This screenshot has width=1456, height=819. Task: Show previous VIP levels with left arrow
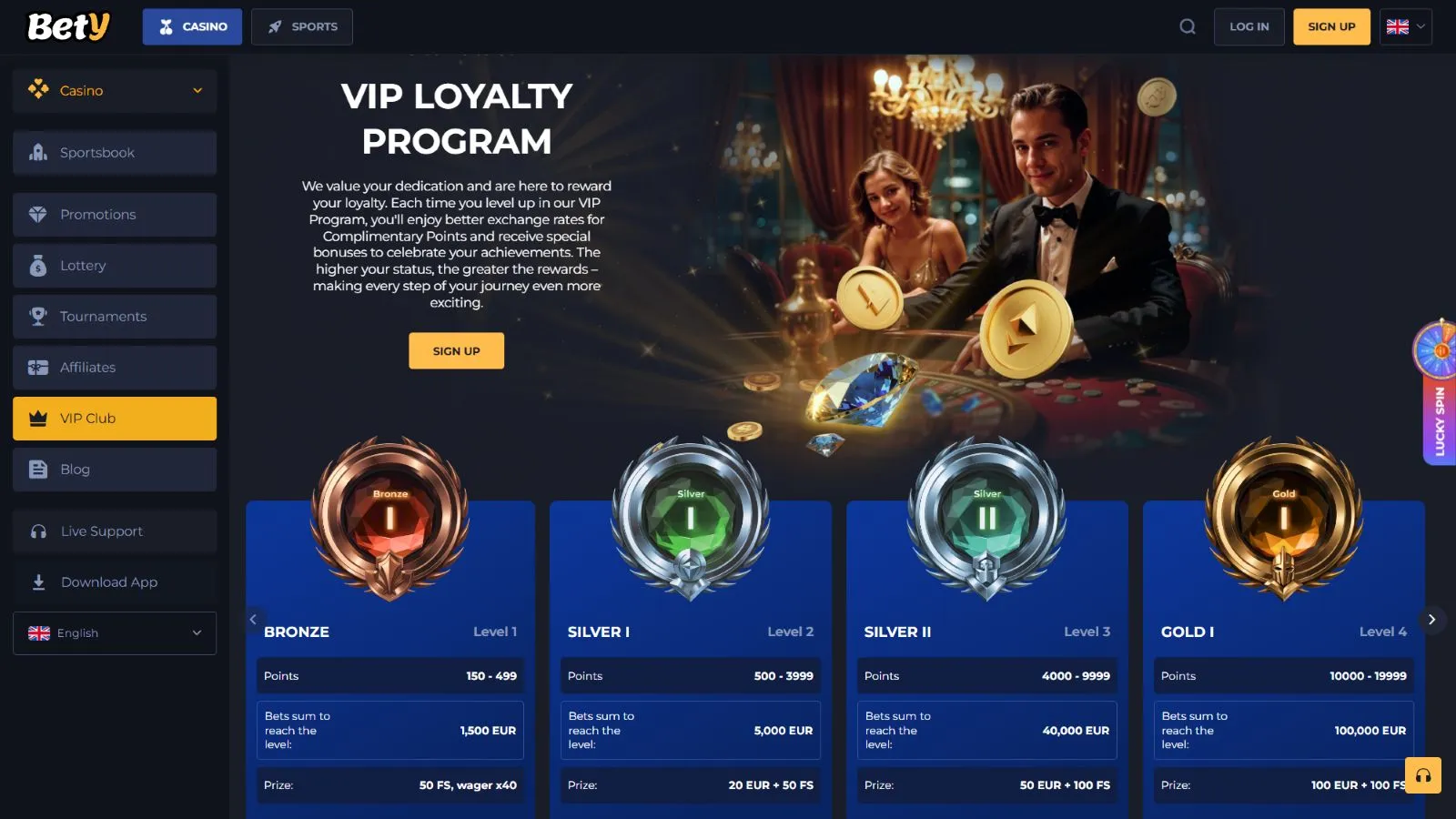253,620
